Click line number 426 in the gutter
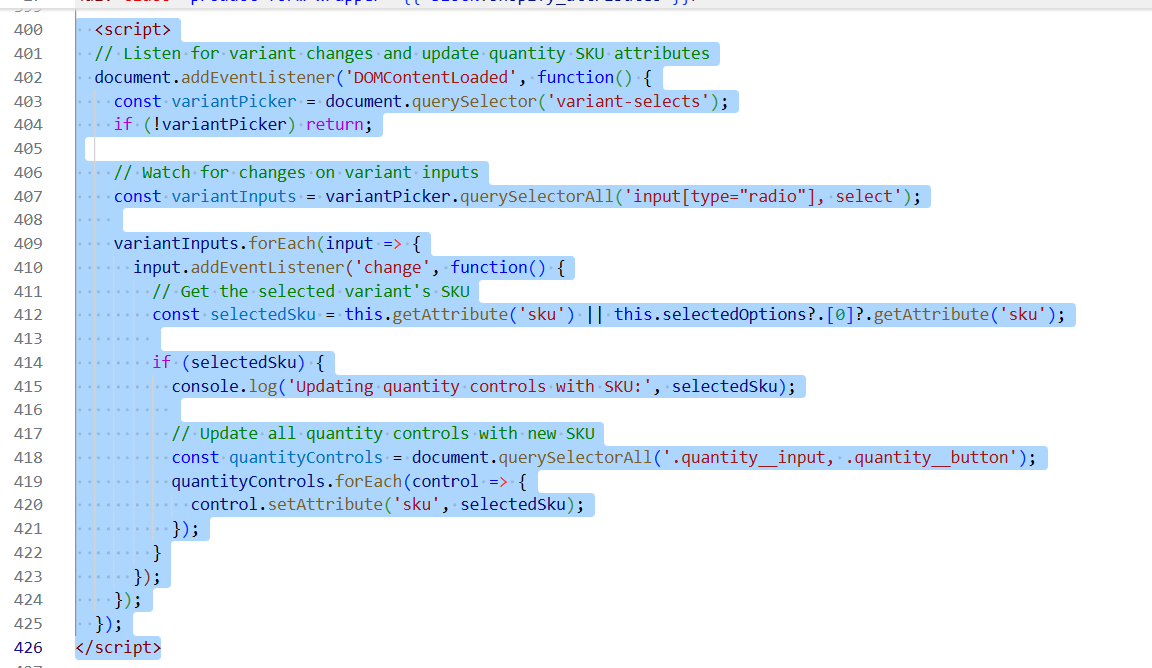Viewport: 1152px width, 668px height. coord(28,648)
